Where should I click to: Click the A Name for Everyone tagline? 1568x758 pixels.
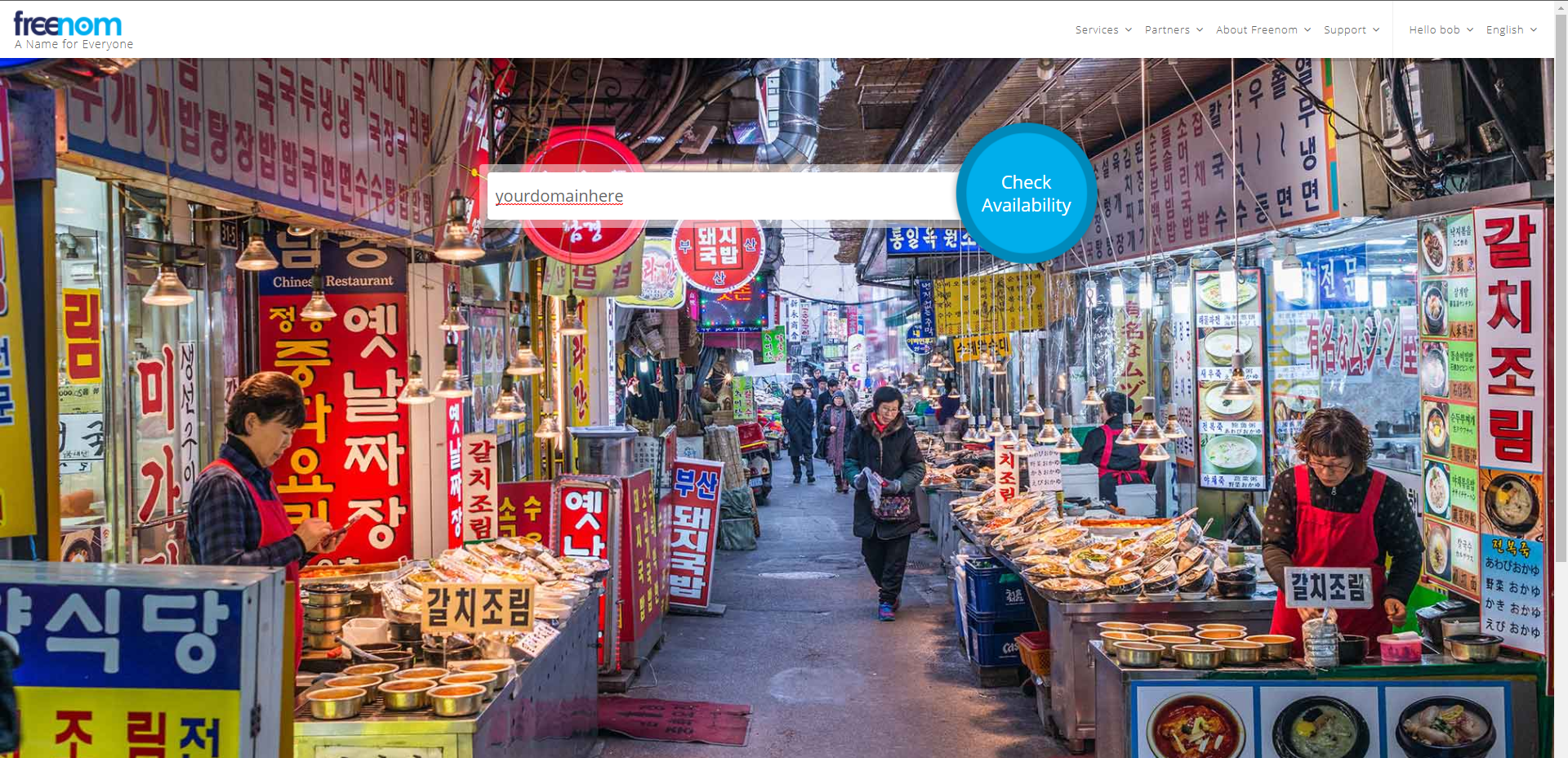[x=73, y=45]
